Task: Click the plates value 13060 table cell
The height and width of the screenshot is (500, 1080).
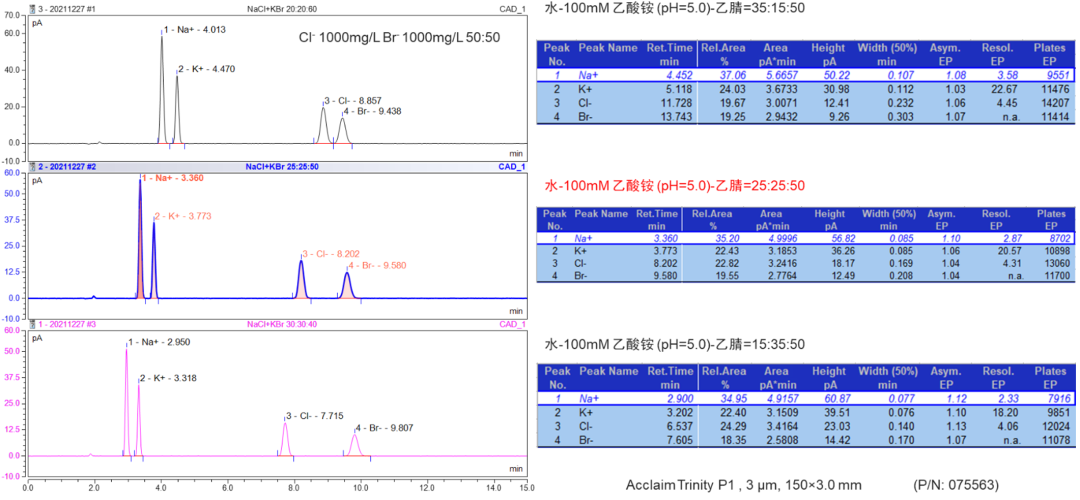Action: (1050, 263)
